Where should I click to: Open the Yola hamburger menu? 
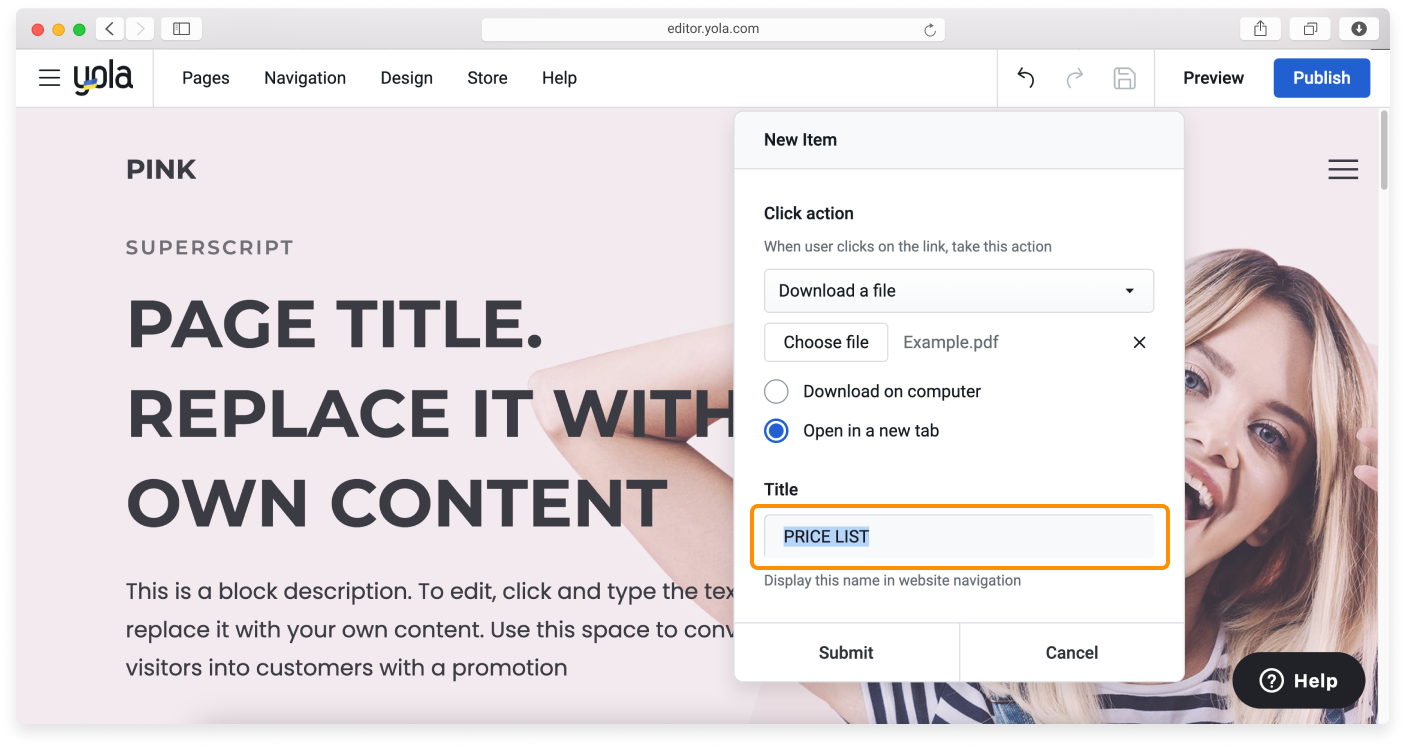[x=48, y=77]
